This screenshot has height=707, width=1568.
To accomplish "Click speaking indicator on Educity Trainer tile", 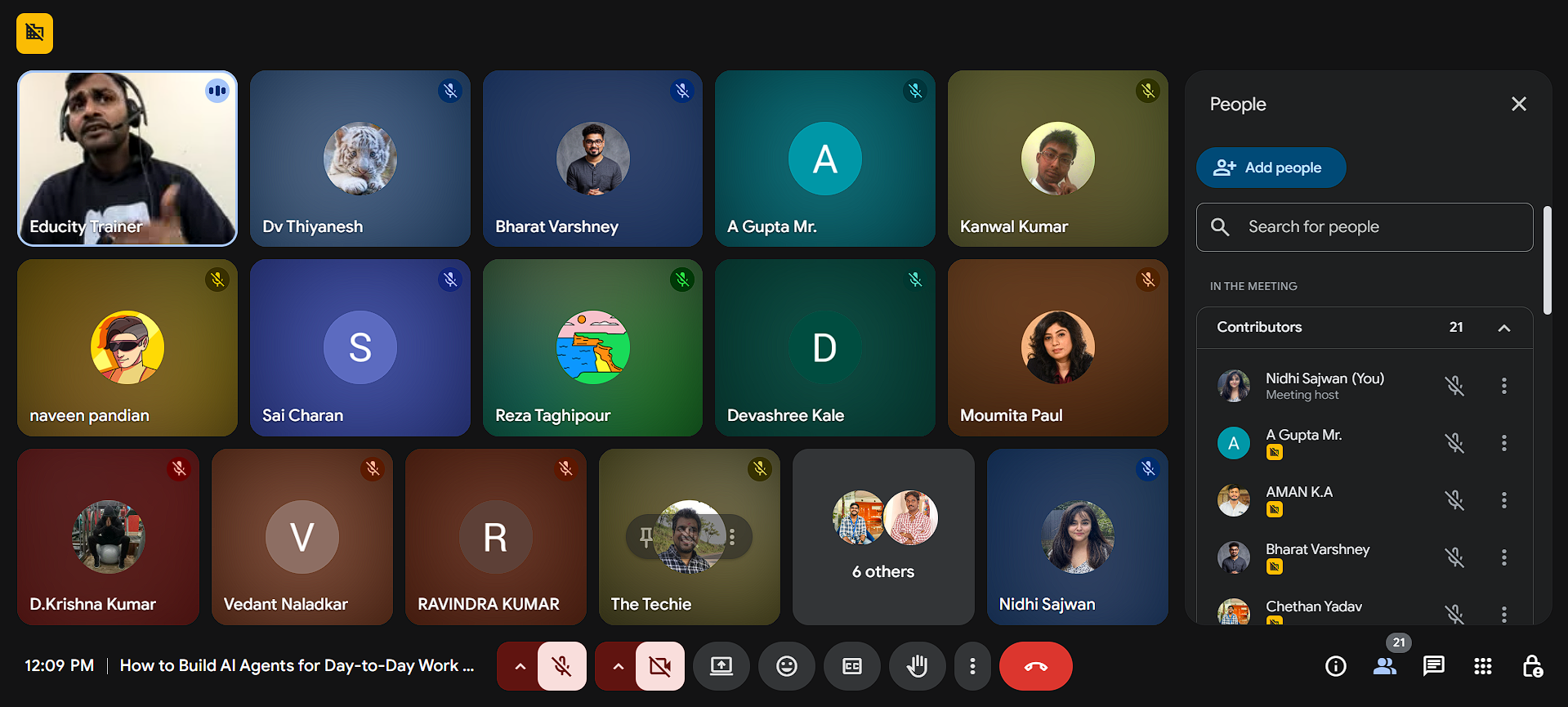I will (217, 91).
